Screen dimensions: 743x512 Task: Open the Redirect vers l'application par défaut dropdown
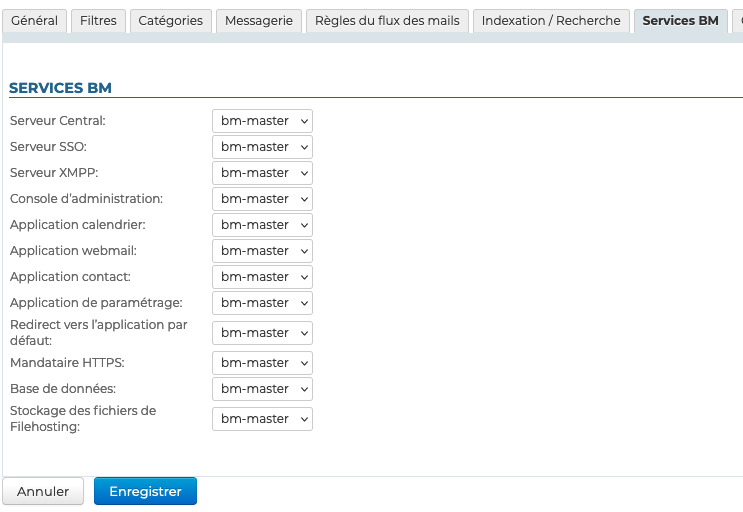pyautogui.click(x=262, y=333)
